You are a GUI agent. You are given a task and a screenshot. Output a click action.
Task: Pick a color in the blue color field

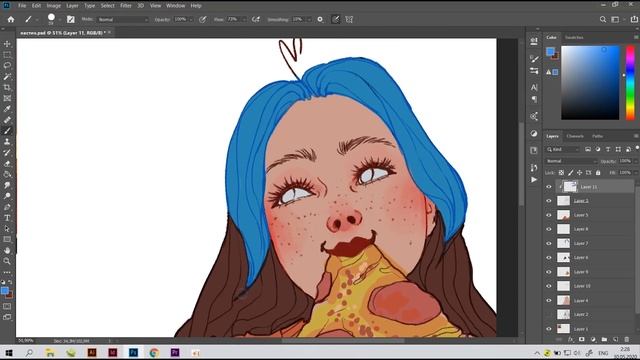coord(590,83)
